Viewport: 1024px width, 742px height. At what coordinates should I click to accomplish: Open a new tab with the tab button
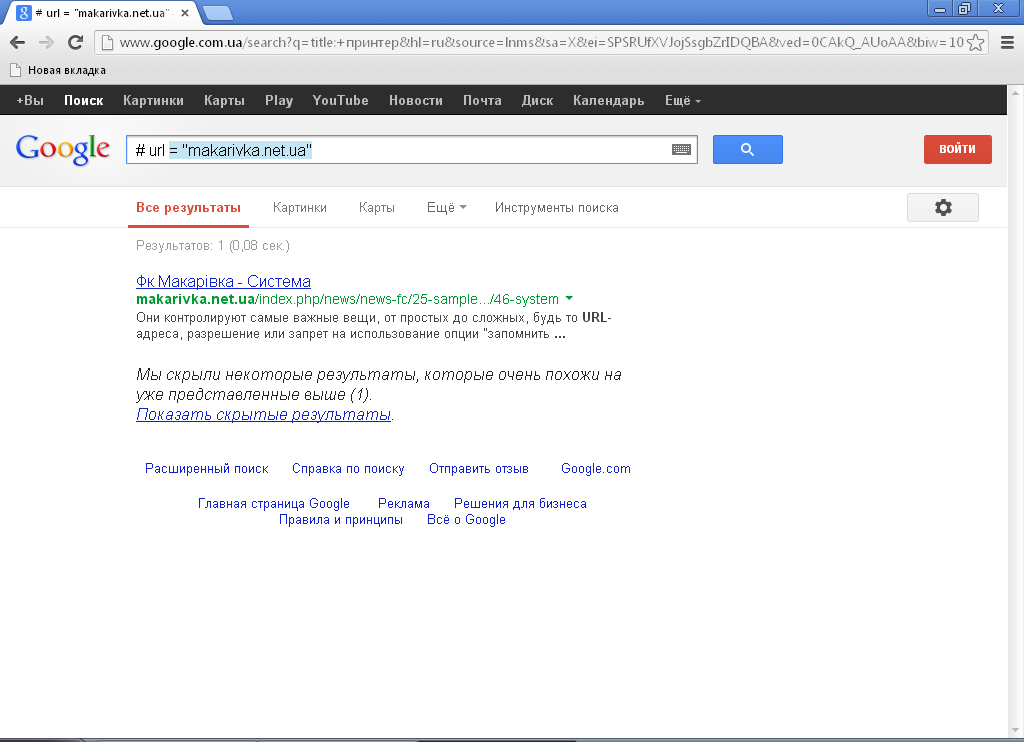pyautogui.click(x=217, y=12)
